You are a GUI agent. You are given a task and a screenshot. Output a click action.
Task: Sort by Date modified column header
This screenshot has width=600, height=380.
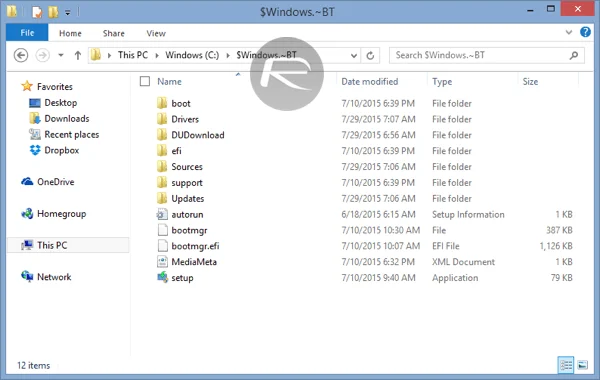point(370,82)
